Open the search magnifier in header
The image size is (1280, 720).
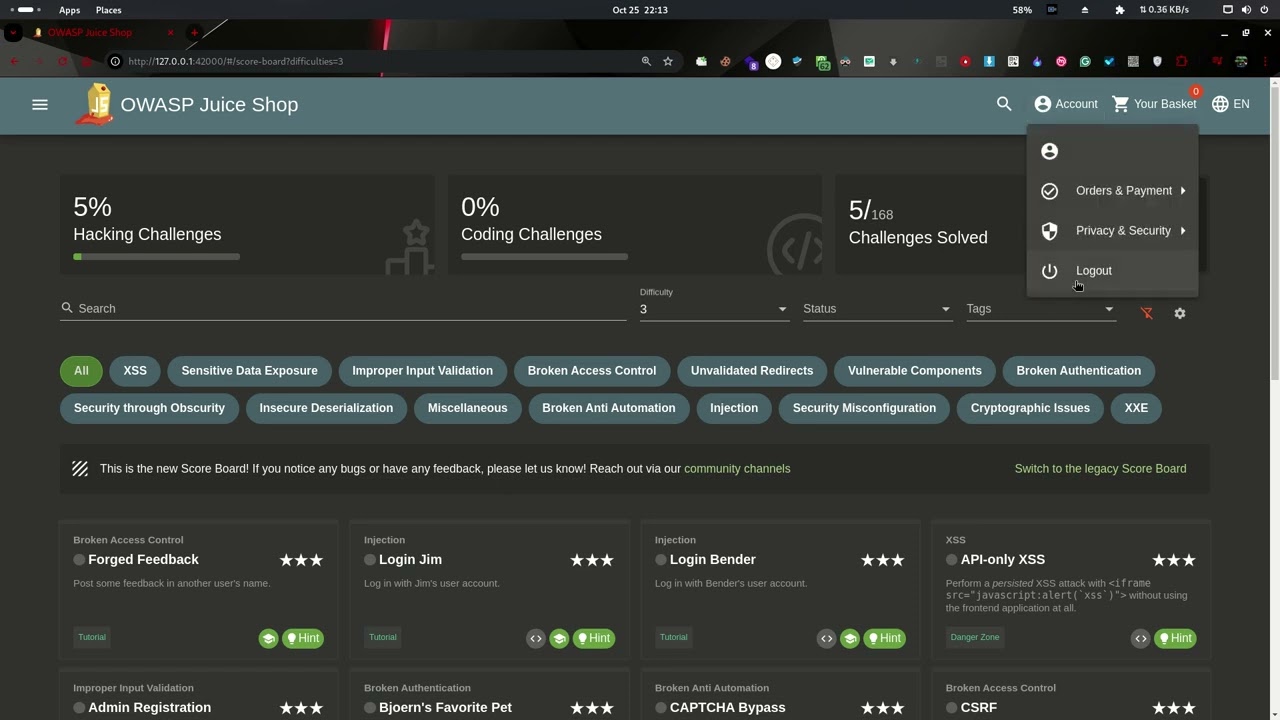point(1004,104)
